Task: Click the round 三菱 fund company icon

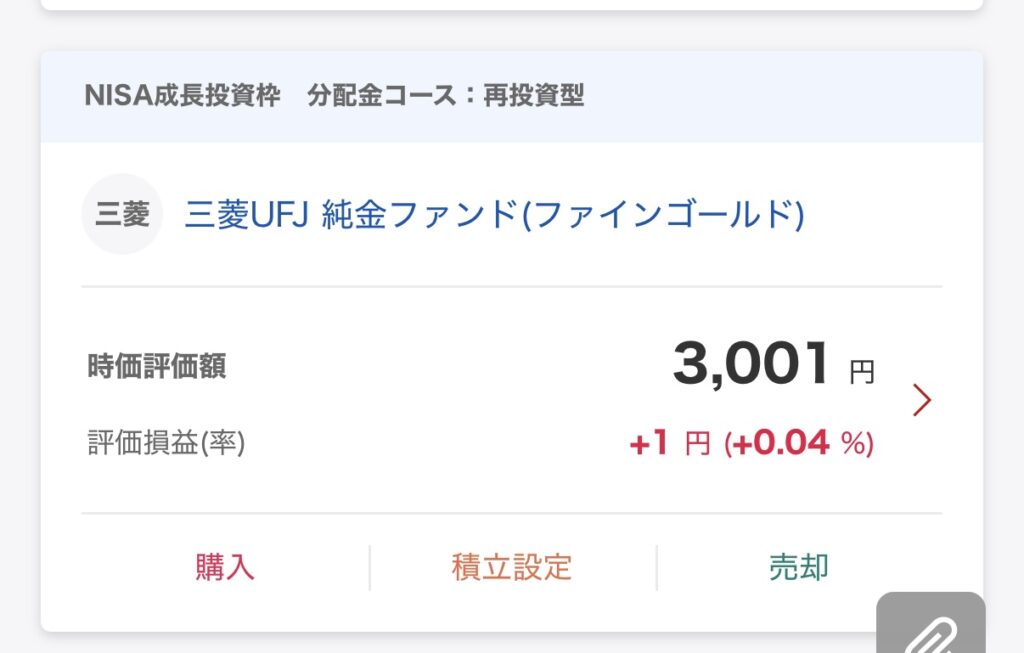Action: pyautogui.click(x=122, y=215)
